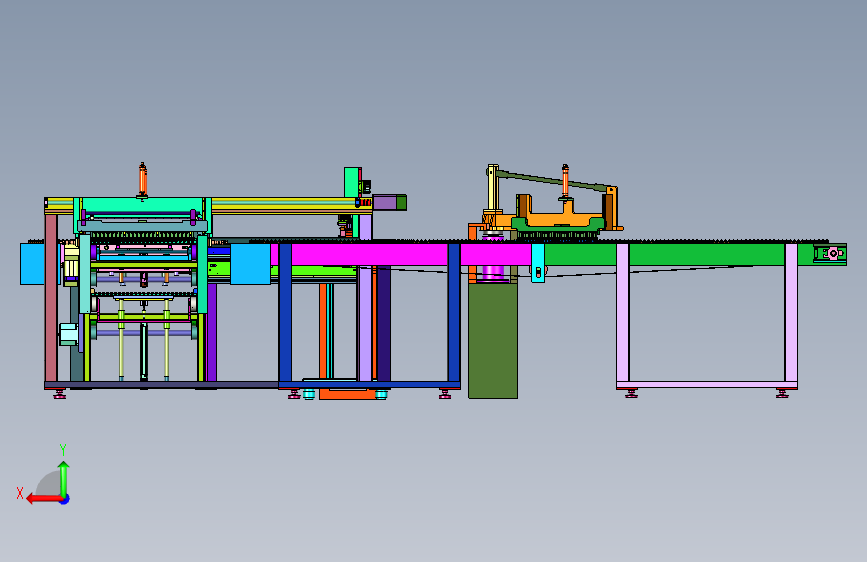Click the green Y axis arrow of the triad
Image resolution: width=867 pixels, height=562 pixels.
click(64, 478)
